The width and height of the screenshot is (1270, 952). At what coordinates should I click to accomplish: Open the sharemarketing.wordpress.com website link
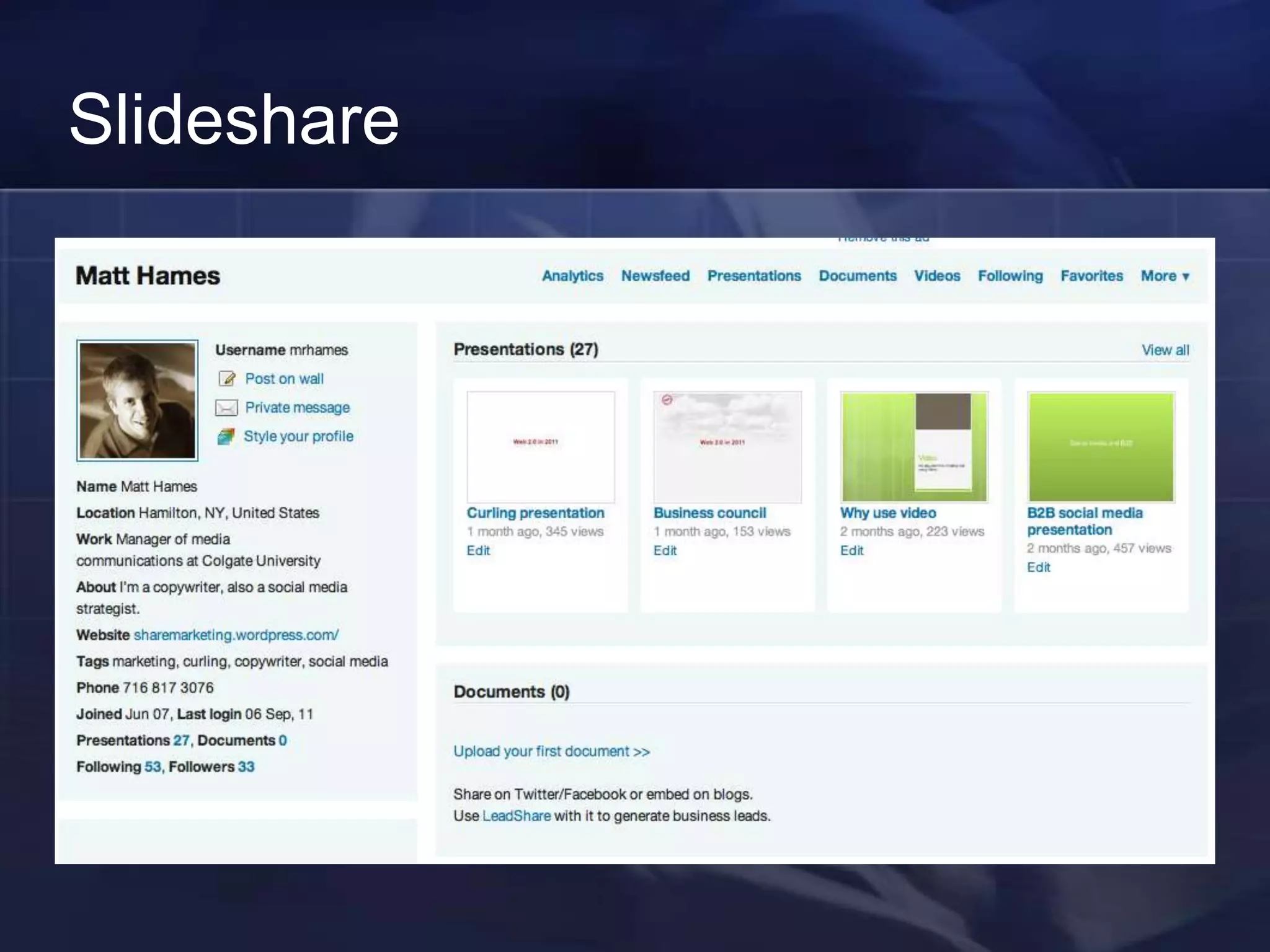tap(236, 635)
